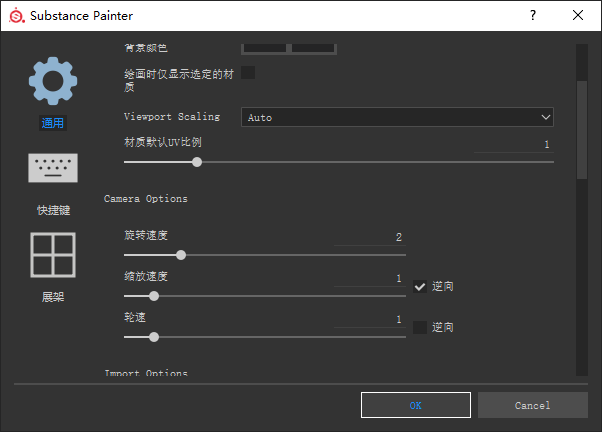Click the 旋转速度 slider handle

[181, 255]
